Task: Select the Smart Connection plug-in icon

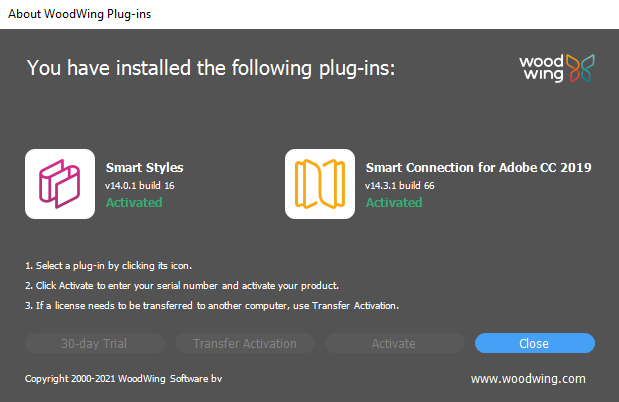Action: [x=320, y=184]
